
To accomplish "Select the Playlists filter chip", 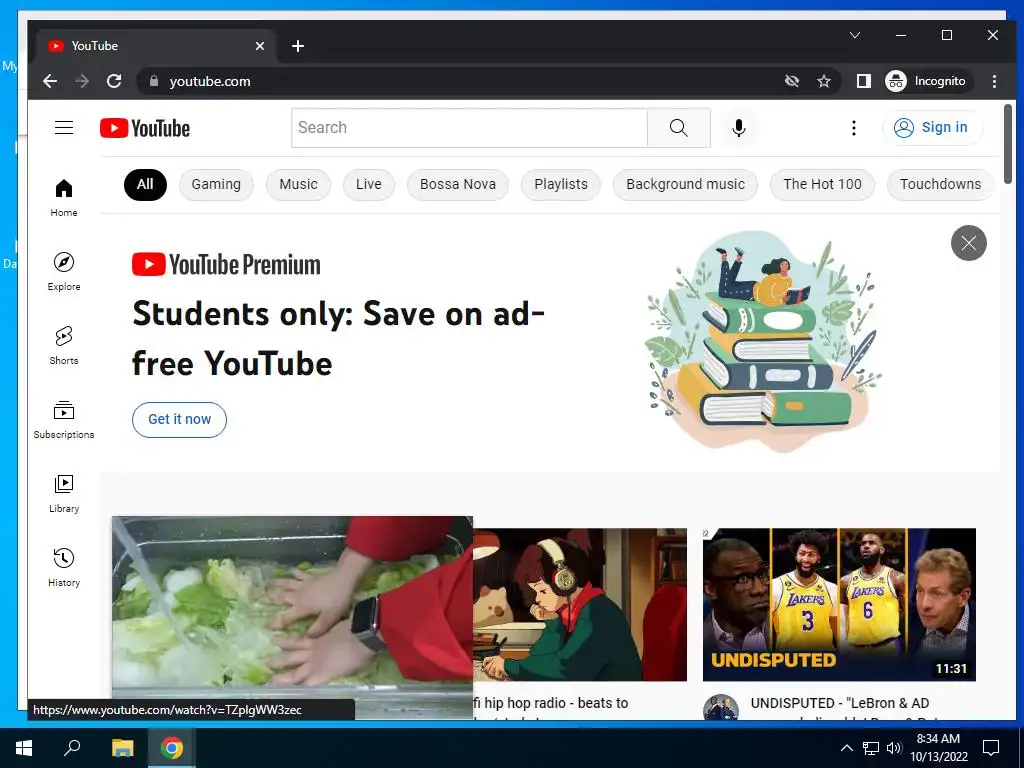I will pyautogui.click(x=561, y=184).
